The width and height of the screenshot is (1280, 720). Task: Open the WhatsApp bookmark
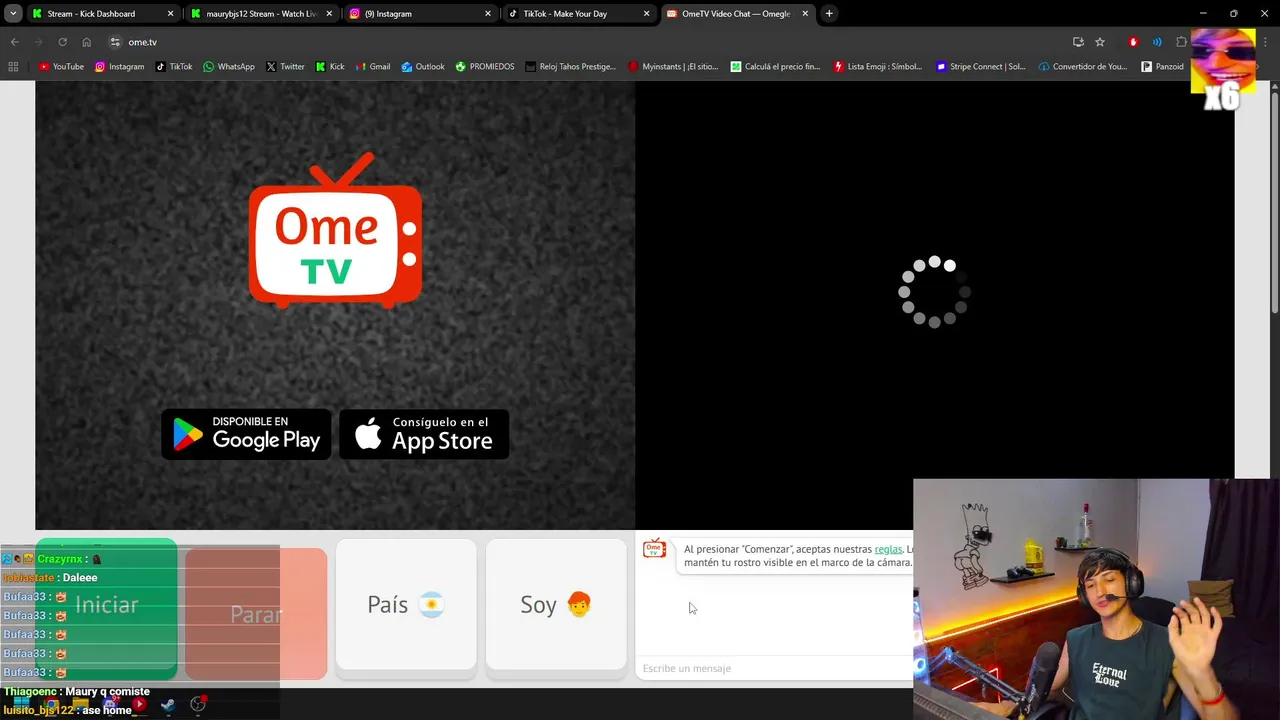[x=229, y=67]
